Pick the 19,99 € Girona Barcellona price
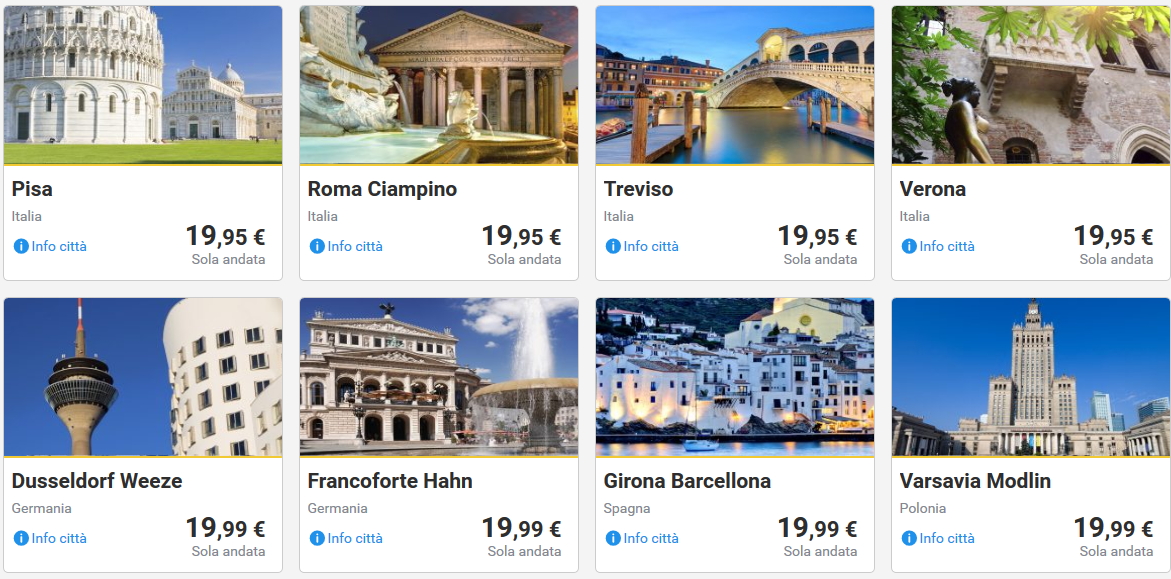The height and width of the screenshot is (579, 1171). tap(817, 529)
